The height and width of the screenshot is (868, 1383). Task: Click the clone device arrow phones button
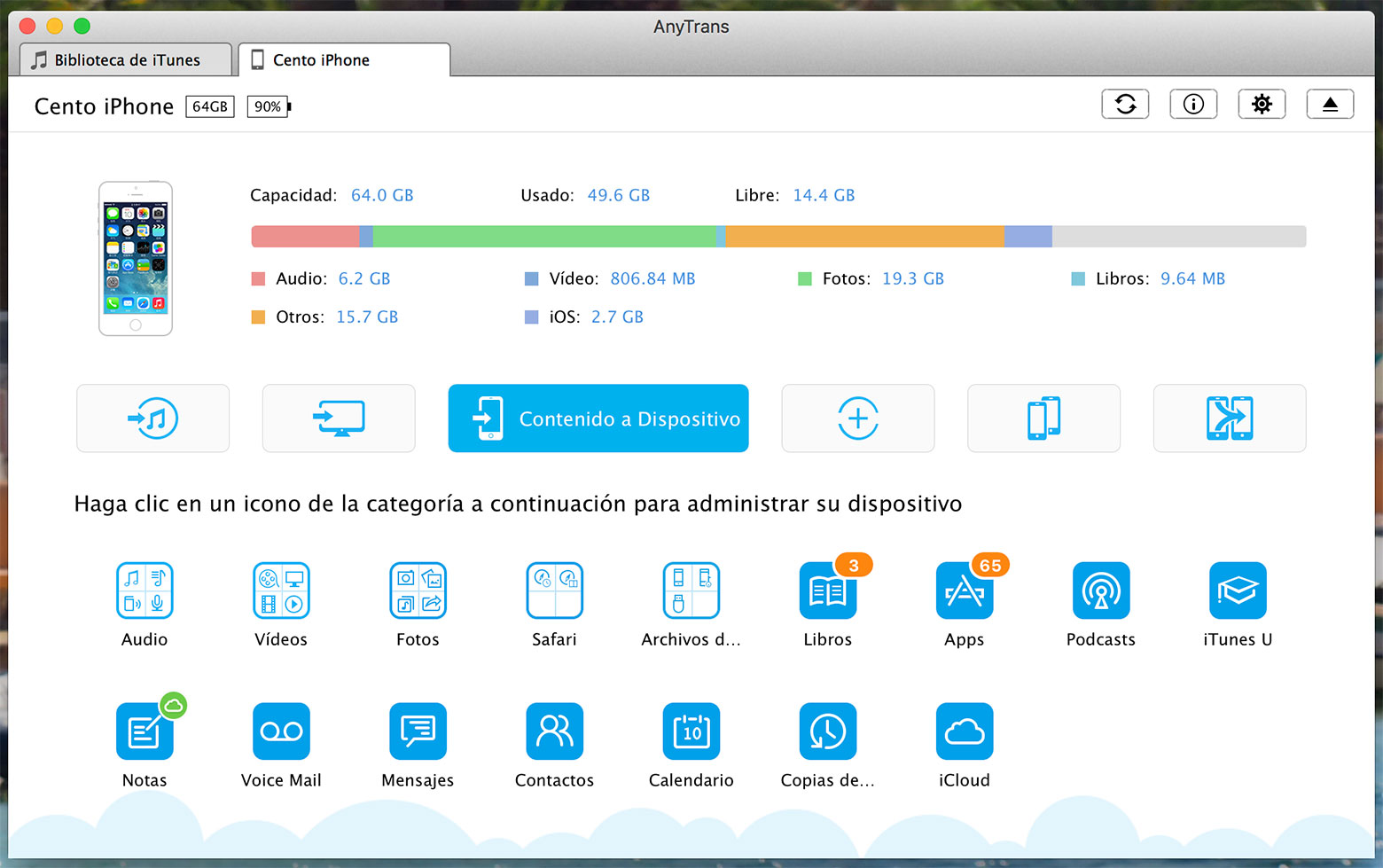tap(1230, 418)
